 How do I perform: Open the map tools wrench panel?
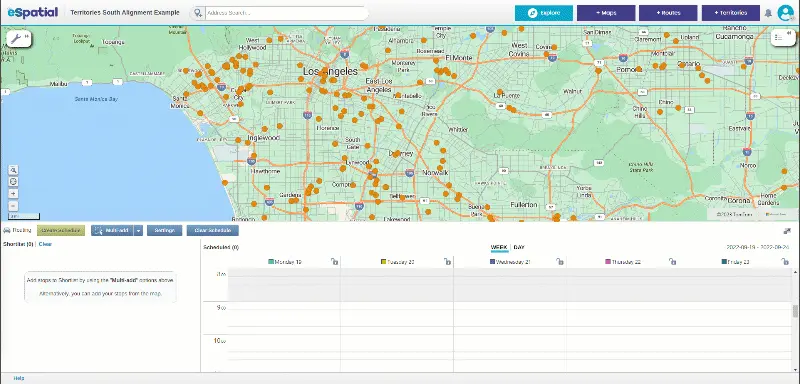(18, 38)
